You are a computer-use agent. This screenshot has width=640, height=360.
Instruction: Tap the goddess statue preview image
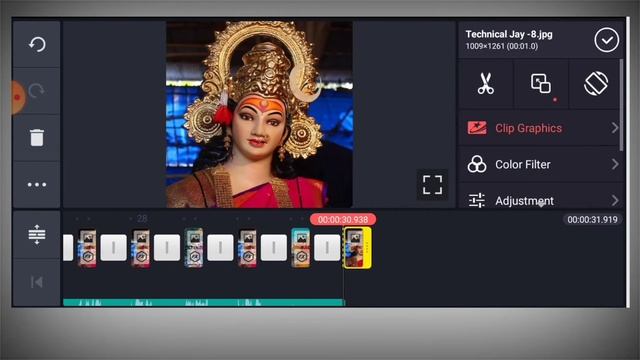259,115
